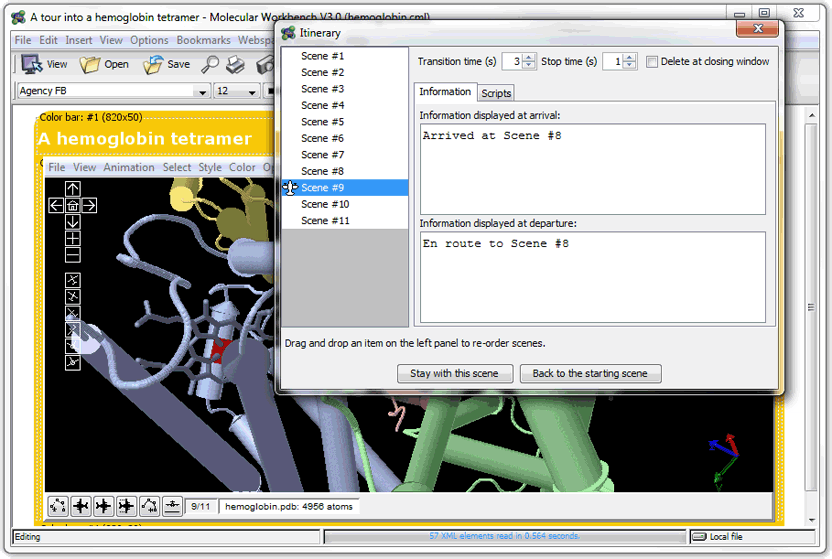Select Scene #11 in itinerary list
Image resolution: width=832 pixels, height=559 pixels.
345,220
